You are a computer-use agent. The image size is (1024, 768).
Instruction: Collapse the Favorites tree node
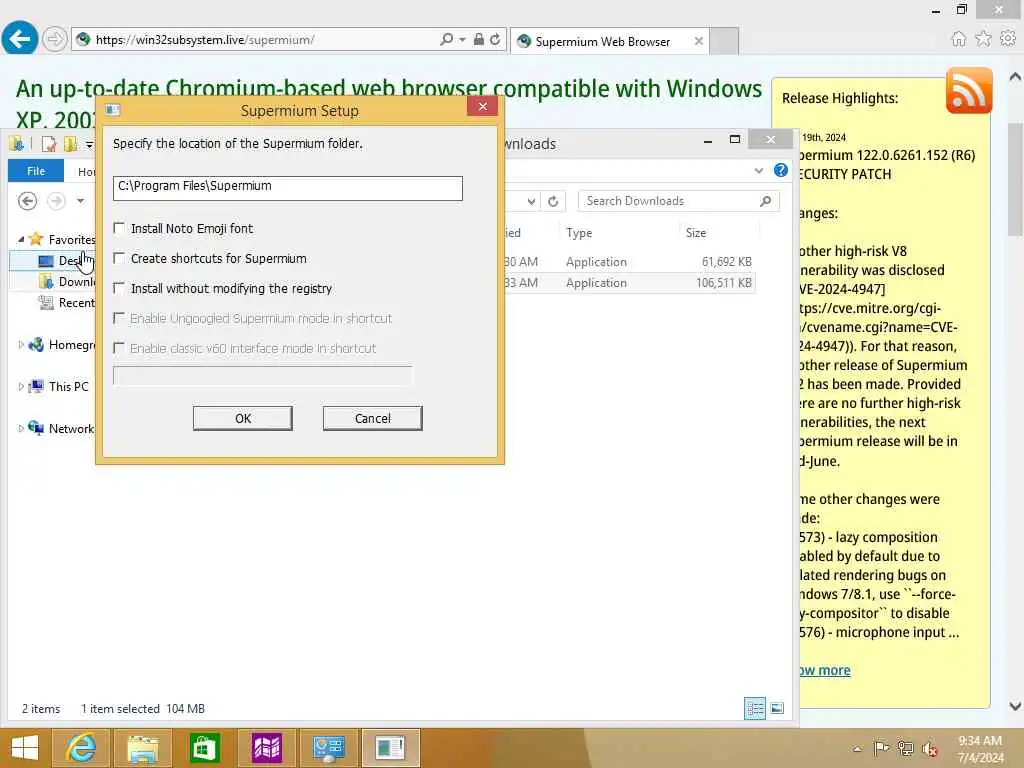(x=21, y=240)
